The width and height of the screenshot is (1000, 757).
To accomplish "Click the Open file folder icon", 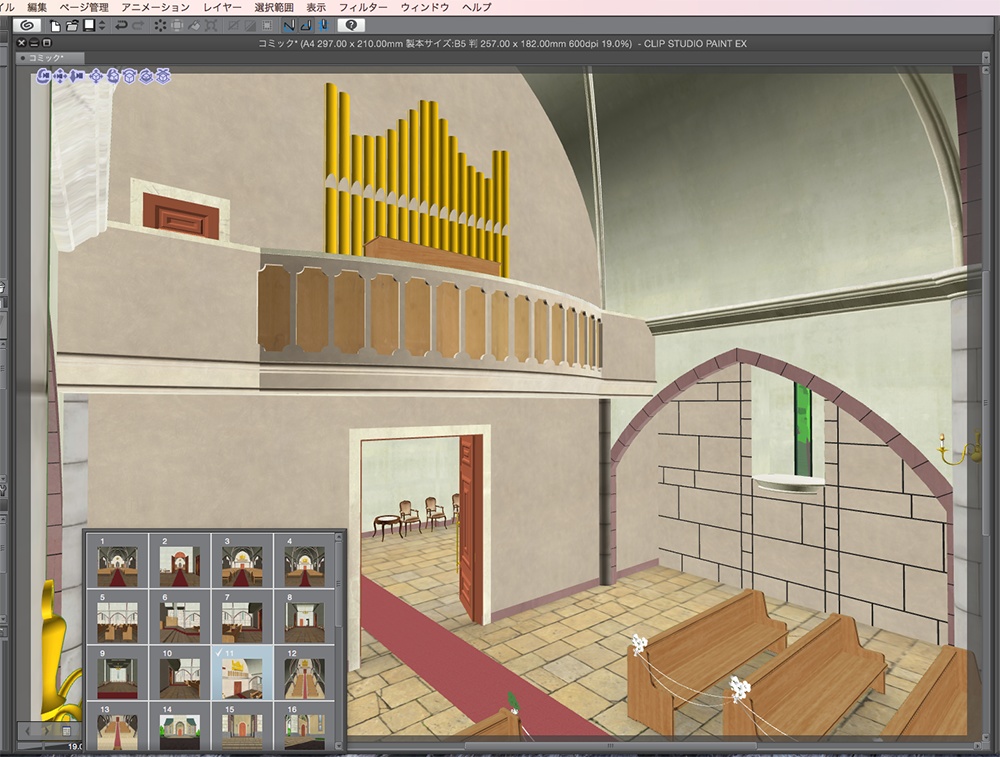I will (72, 25).
